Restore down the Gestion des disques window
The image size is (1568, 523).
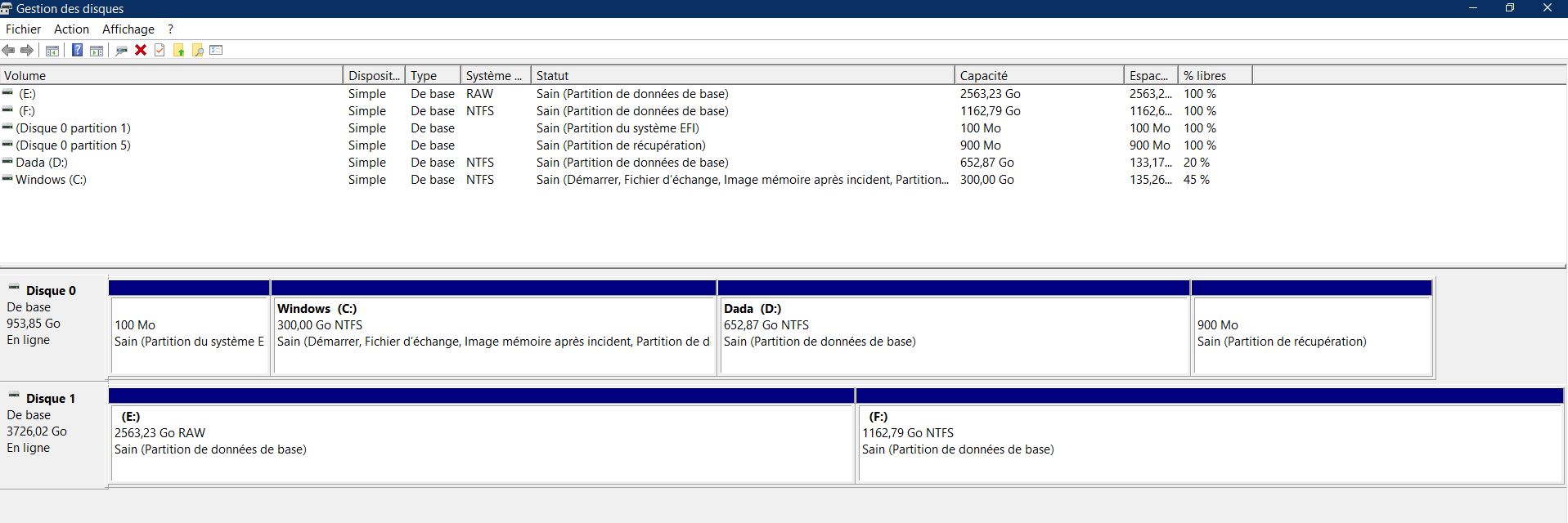pyautogui.click(x=1510, y=8)
